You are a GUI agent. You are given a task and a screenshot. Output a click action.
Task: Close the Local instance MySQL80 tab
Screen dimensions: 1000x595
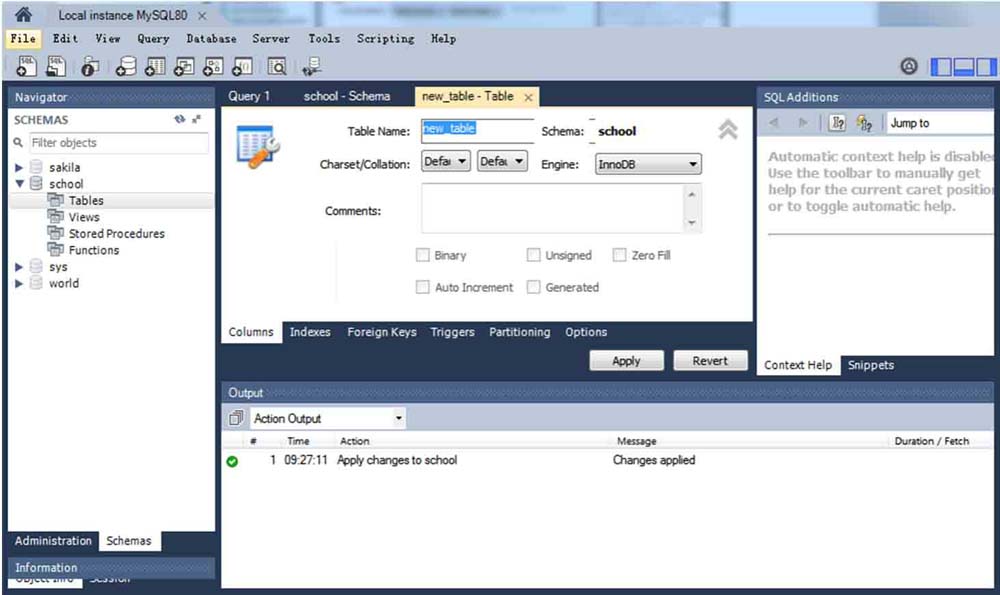point(202,15)
